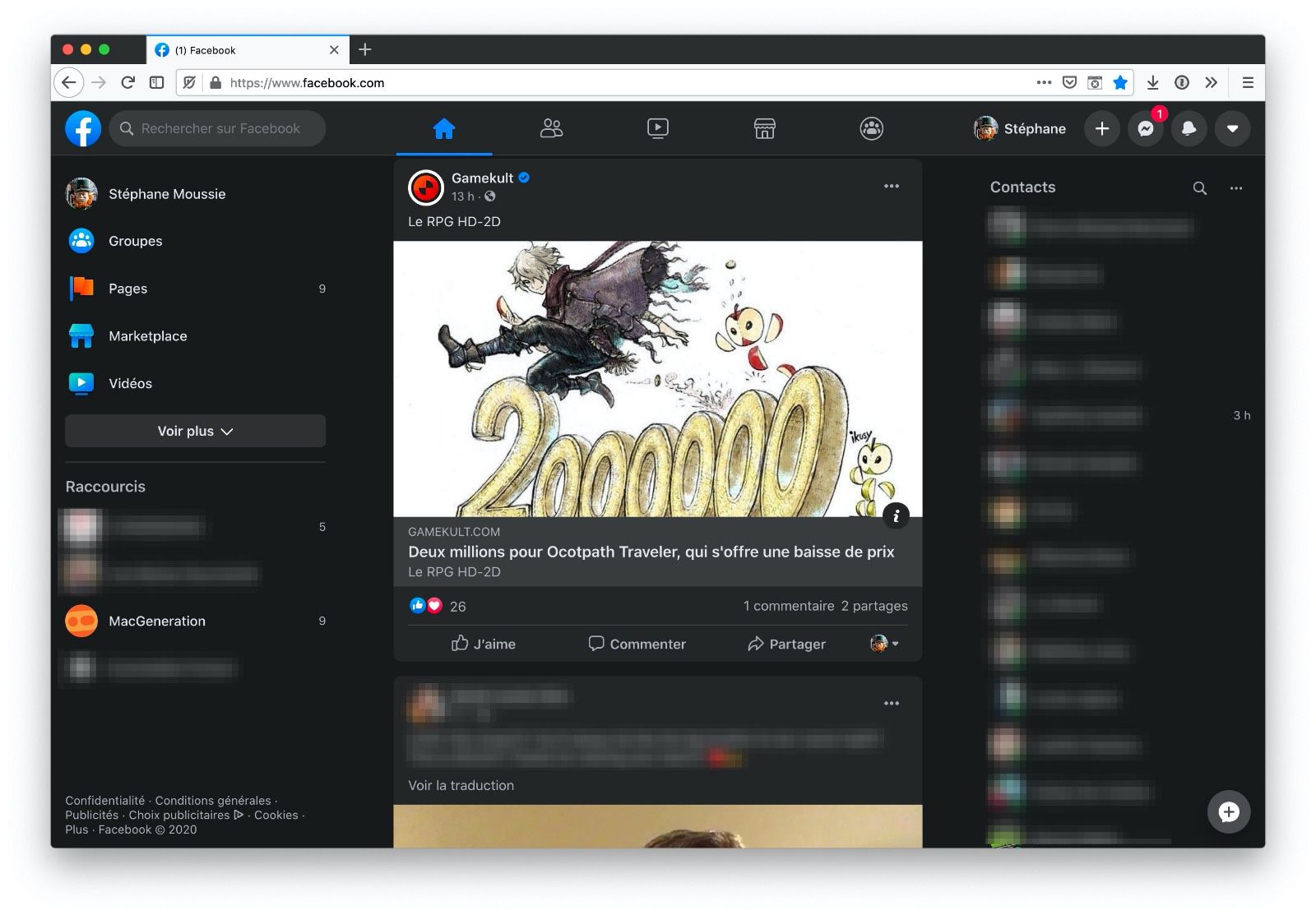
Task: Close the (1) Facebook tab
Action: click(x=334, y=50)
